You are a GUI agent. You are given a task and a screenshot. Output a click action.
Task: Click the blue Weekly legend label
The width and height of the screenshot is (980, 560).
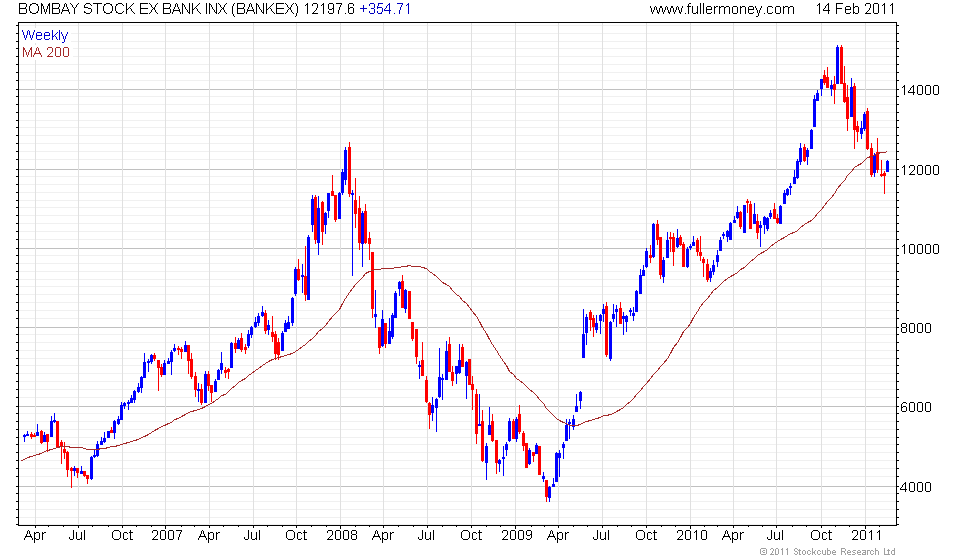[x=45, y=36]
